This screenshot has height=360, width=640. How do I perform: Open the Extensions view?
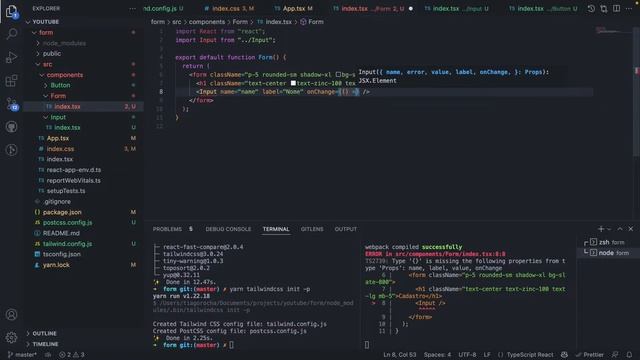(11, 80)
